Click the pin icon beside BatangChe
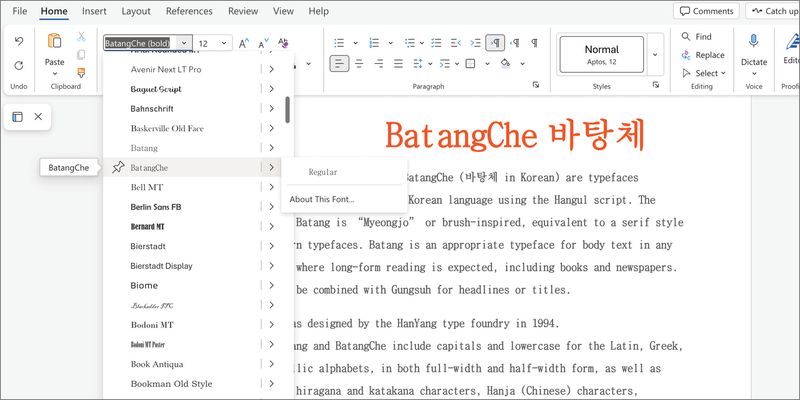 118,167
